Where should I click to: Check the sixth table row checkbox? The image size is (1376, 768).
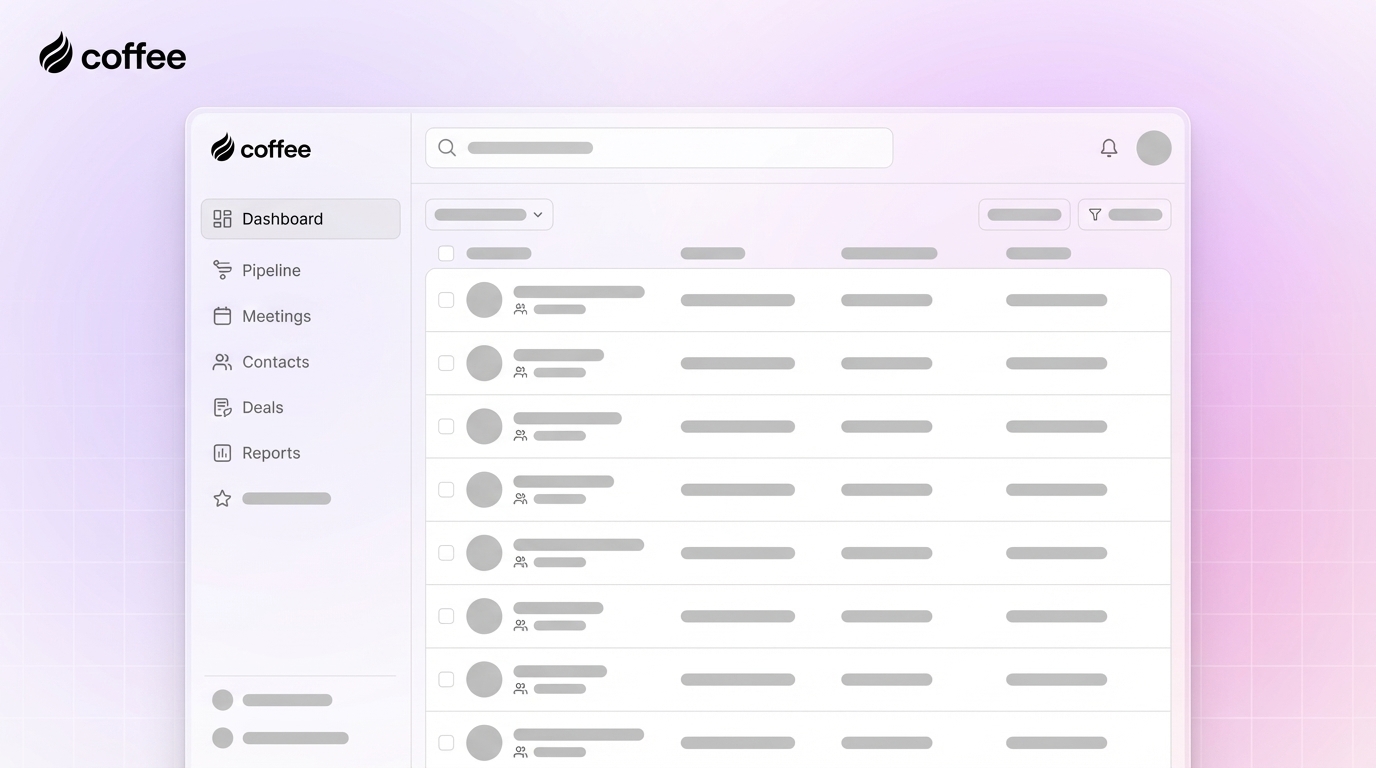pos(446,616)
